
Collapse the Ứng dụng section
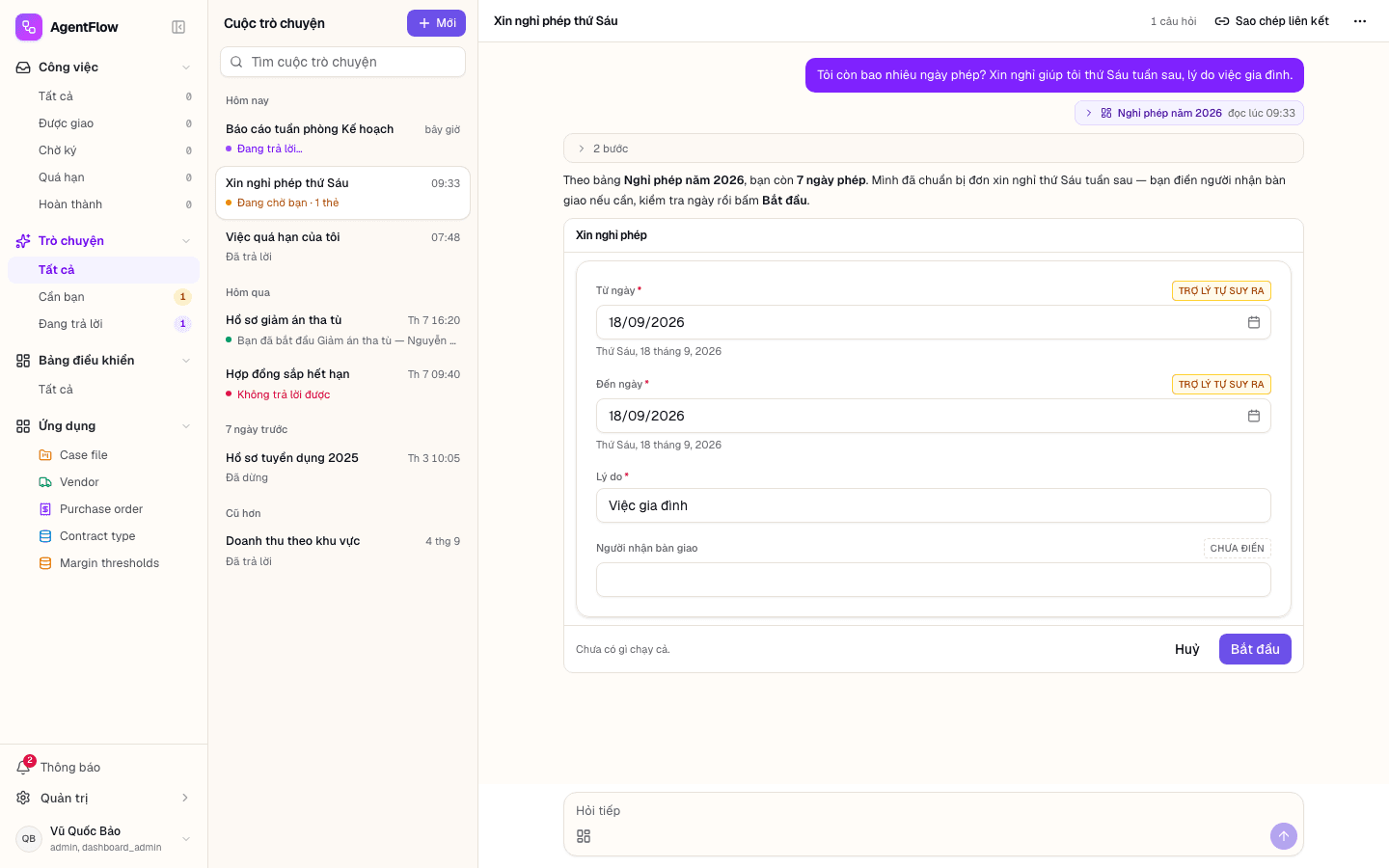coord(186,426)
